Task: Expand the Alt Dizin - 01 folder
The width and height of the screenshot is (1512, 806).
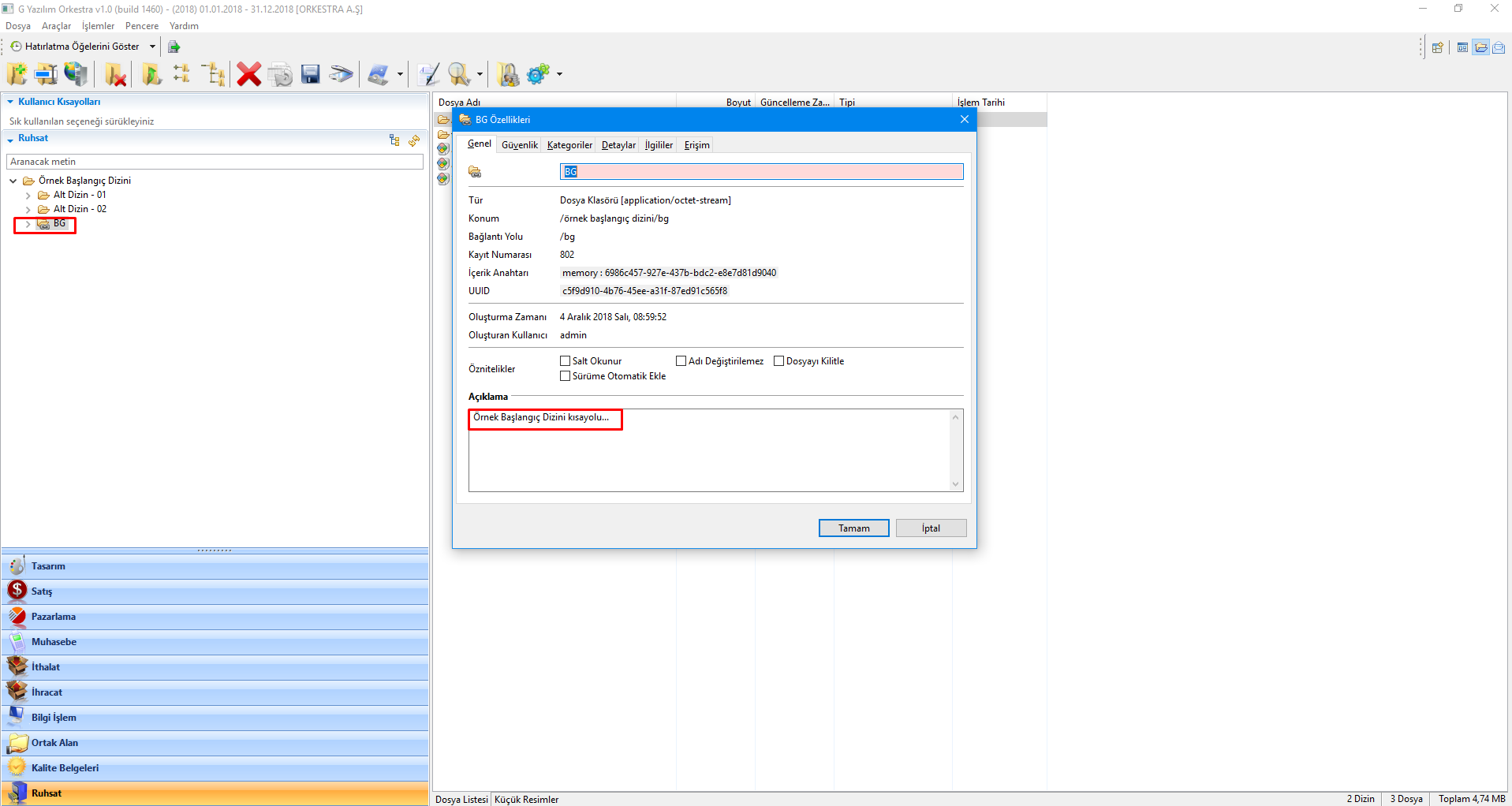Action: 28,195
